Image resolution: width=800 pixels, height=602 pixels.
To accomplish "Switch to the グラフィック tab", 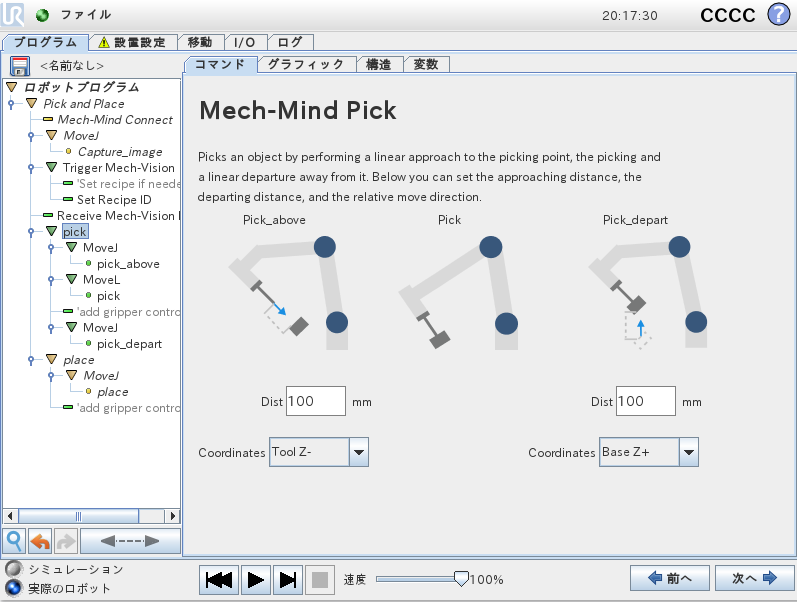I will coord(306,64).
